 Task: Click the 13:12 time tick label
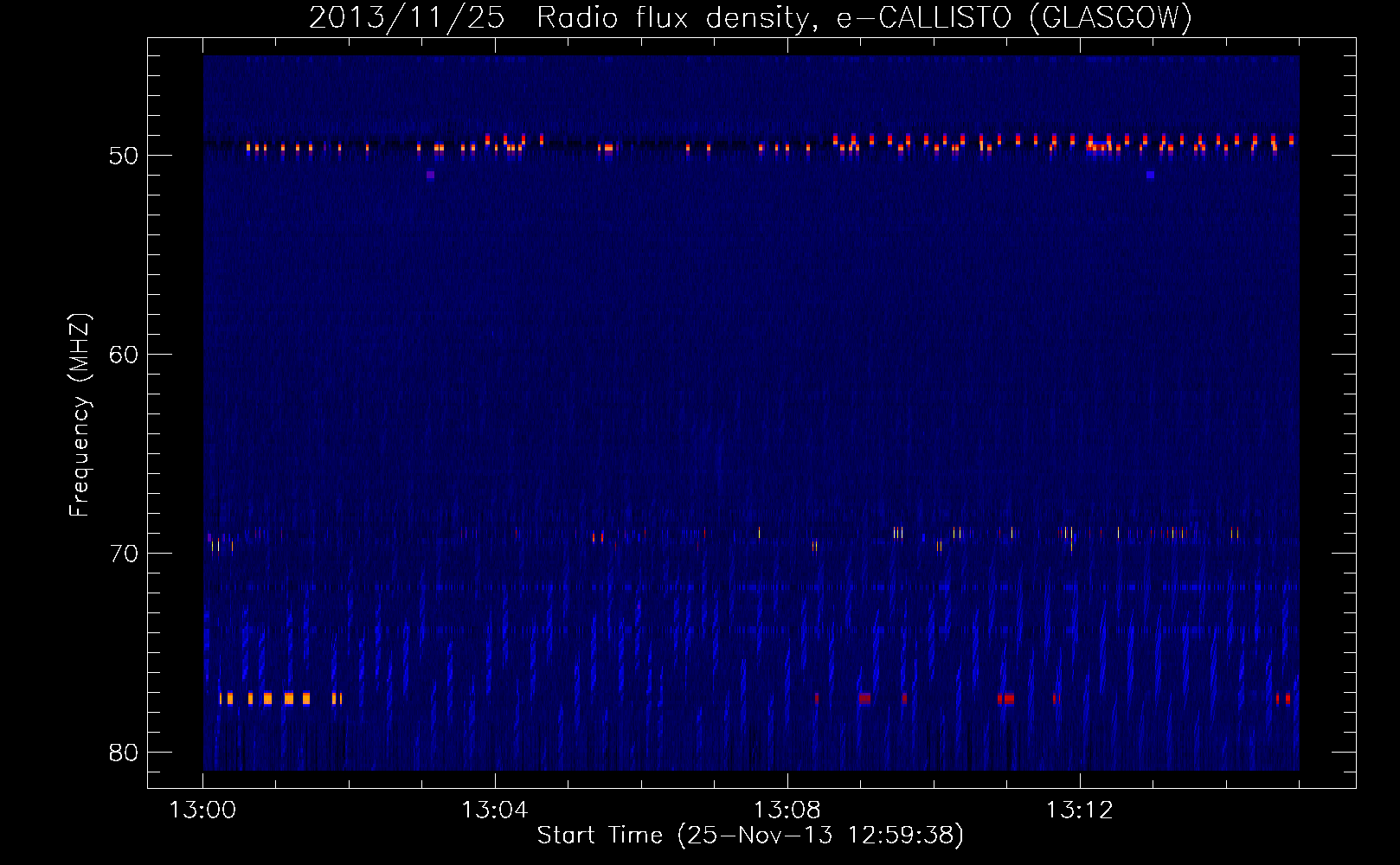tap(1079, 811)
